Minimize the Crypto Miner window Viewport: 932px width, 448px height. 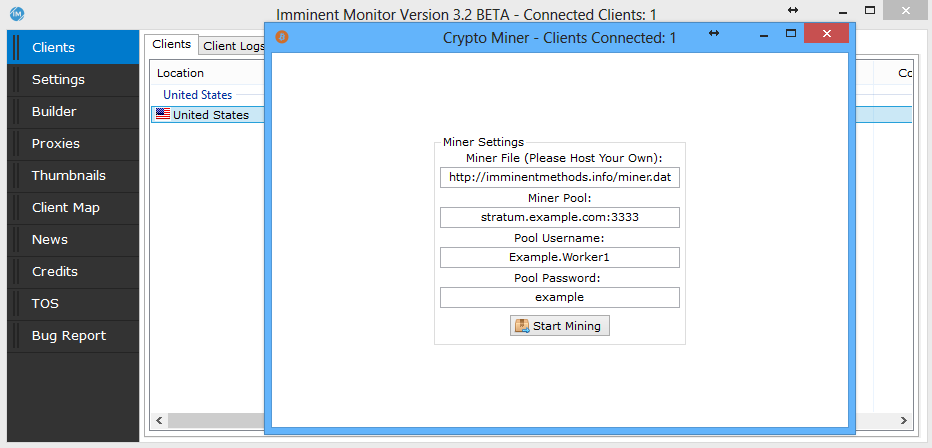pos(763,34)
